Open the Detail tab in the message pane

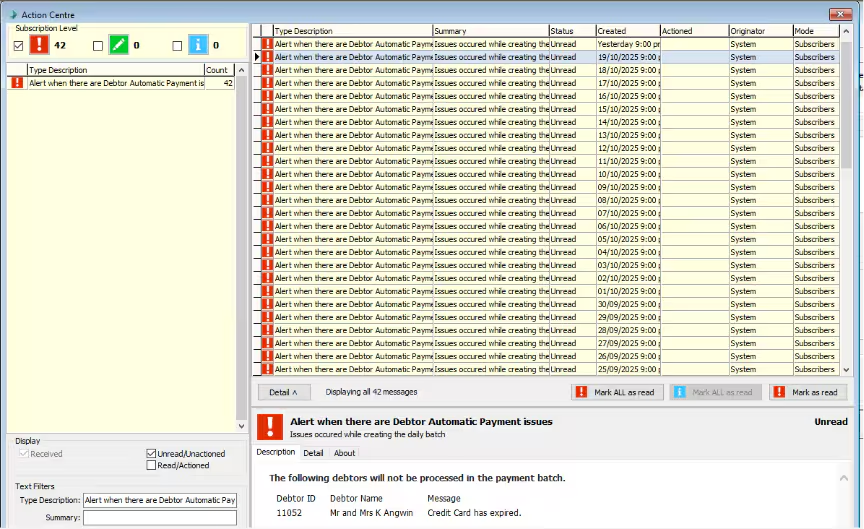point(313,453)
